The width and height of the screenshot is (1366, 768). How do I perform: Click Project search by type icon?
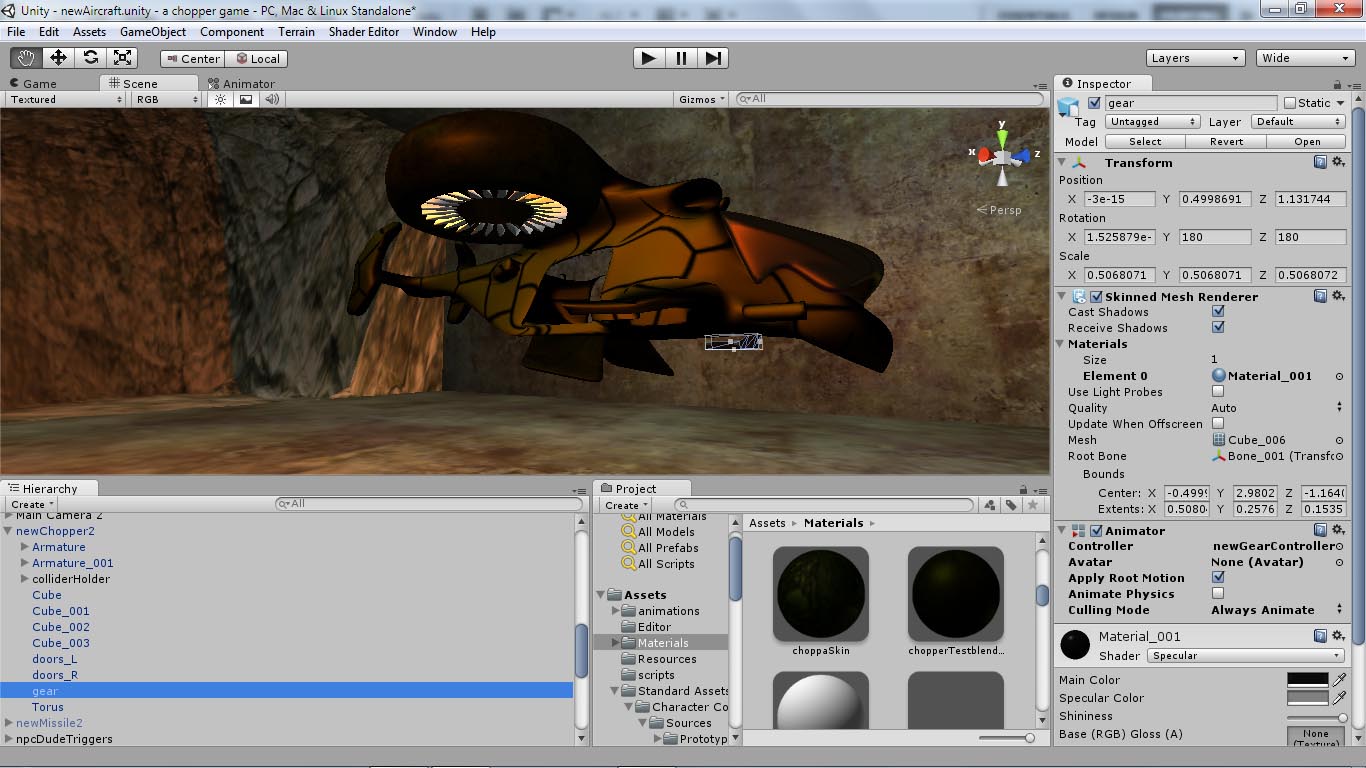[x=989, y=505]
